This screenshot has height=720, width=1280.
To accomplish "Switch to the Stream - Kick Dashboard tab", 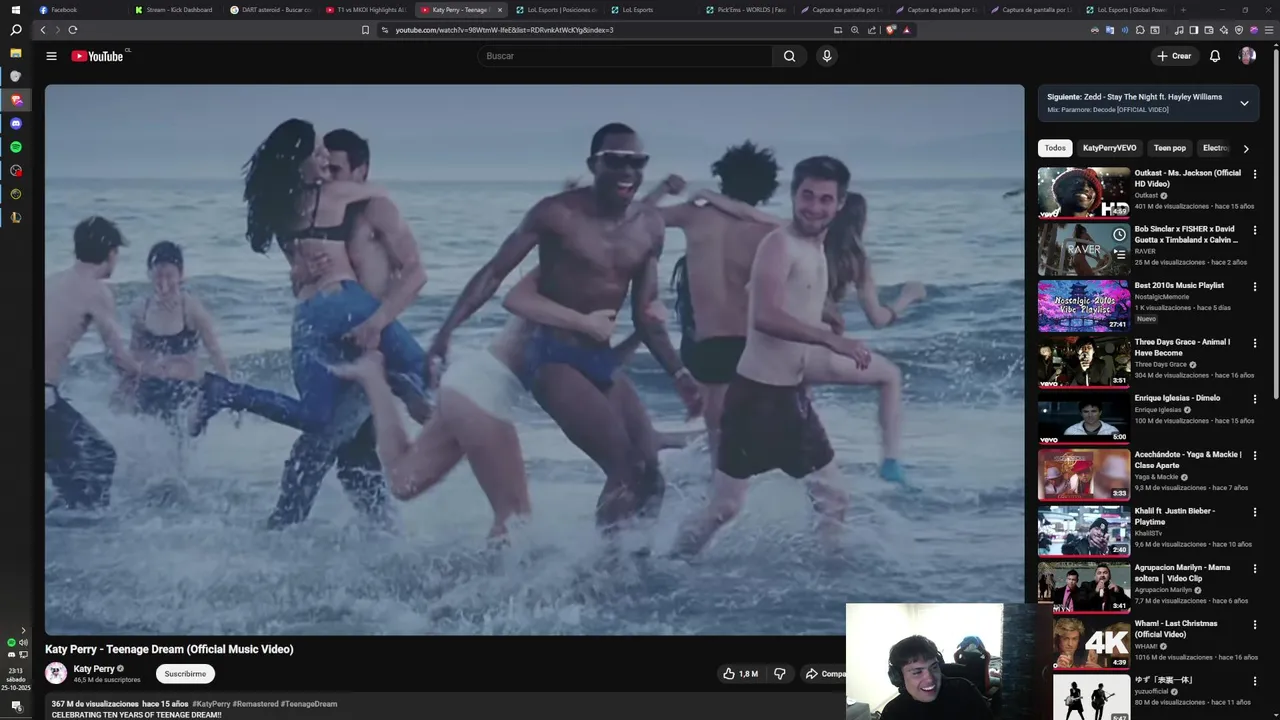I will 173,9.
